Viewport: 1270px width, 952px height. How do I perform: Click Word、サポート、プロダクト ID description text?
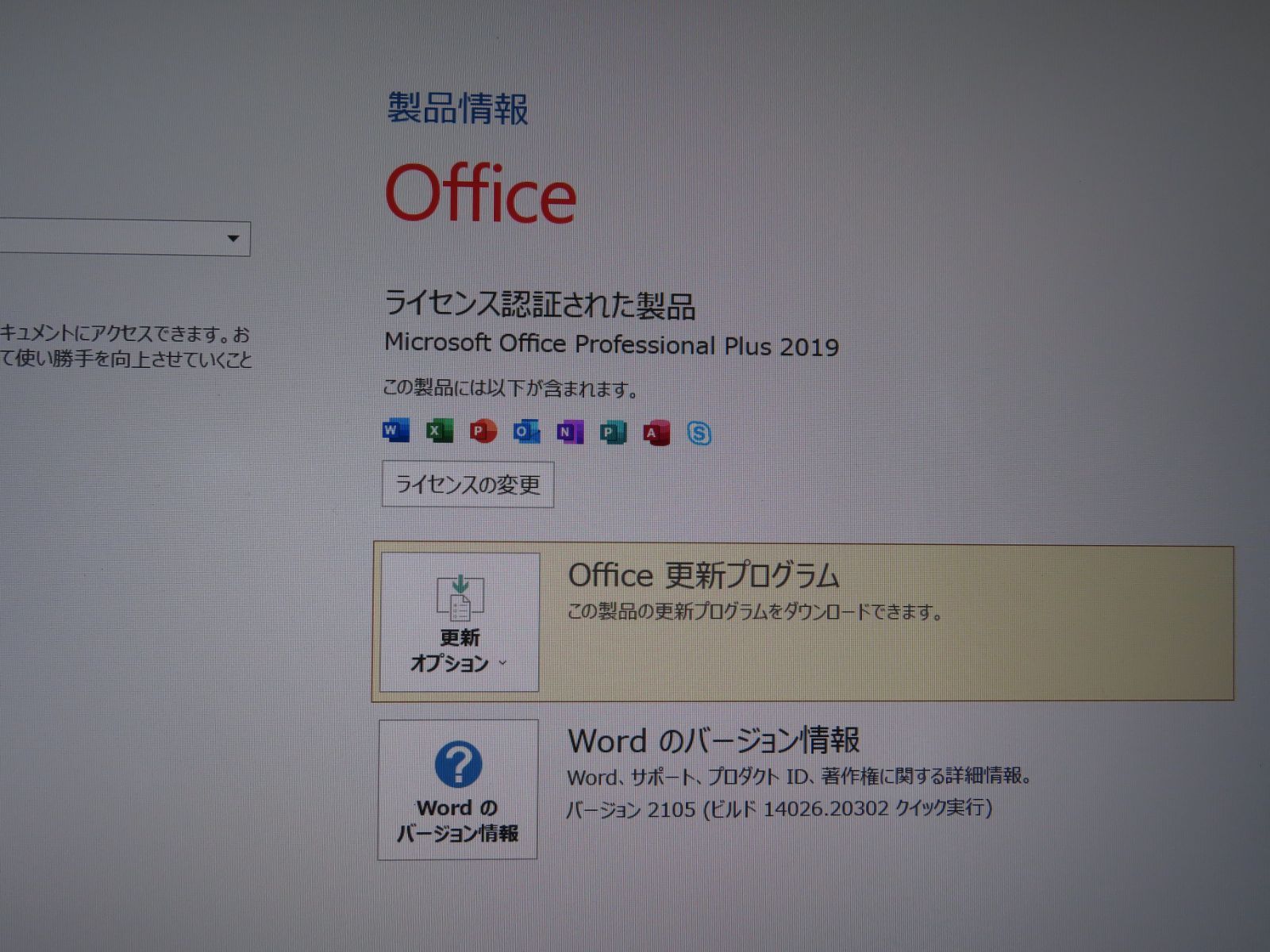pyautogui.click(x=799, y=776)
